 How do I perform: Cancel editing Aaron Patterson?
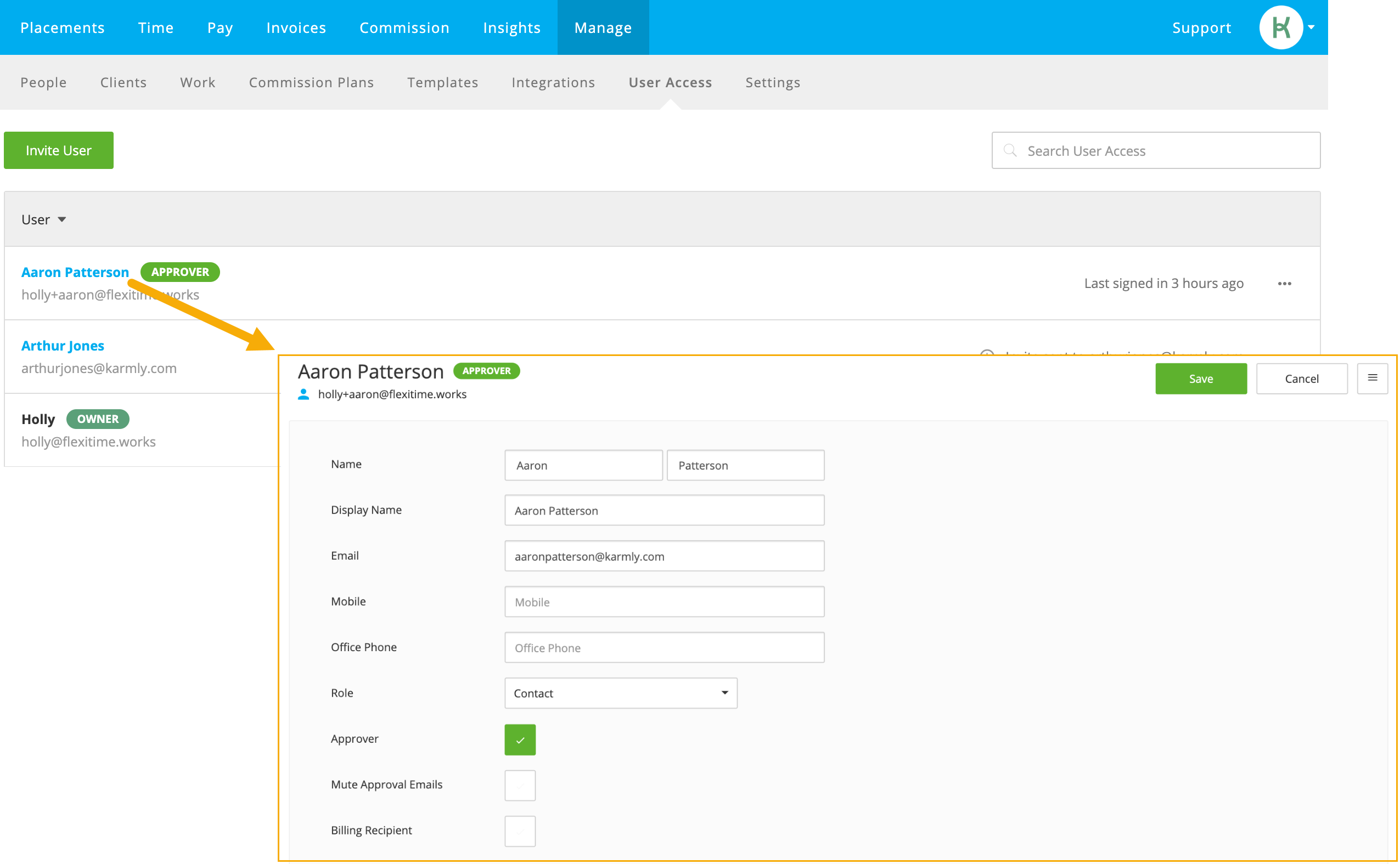1302,379
